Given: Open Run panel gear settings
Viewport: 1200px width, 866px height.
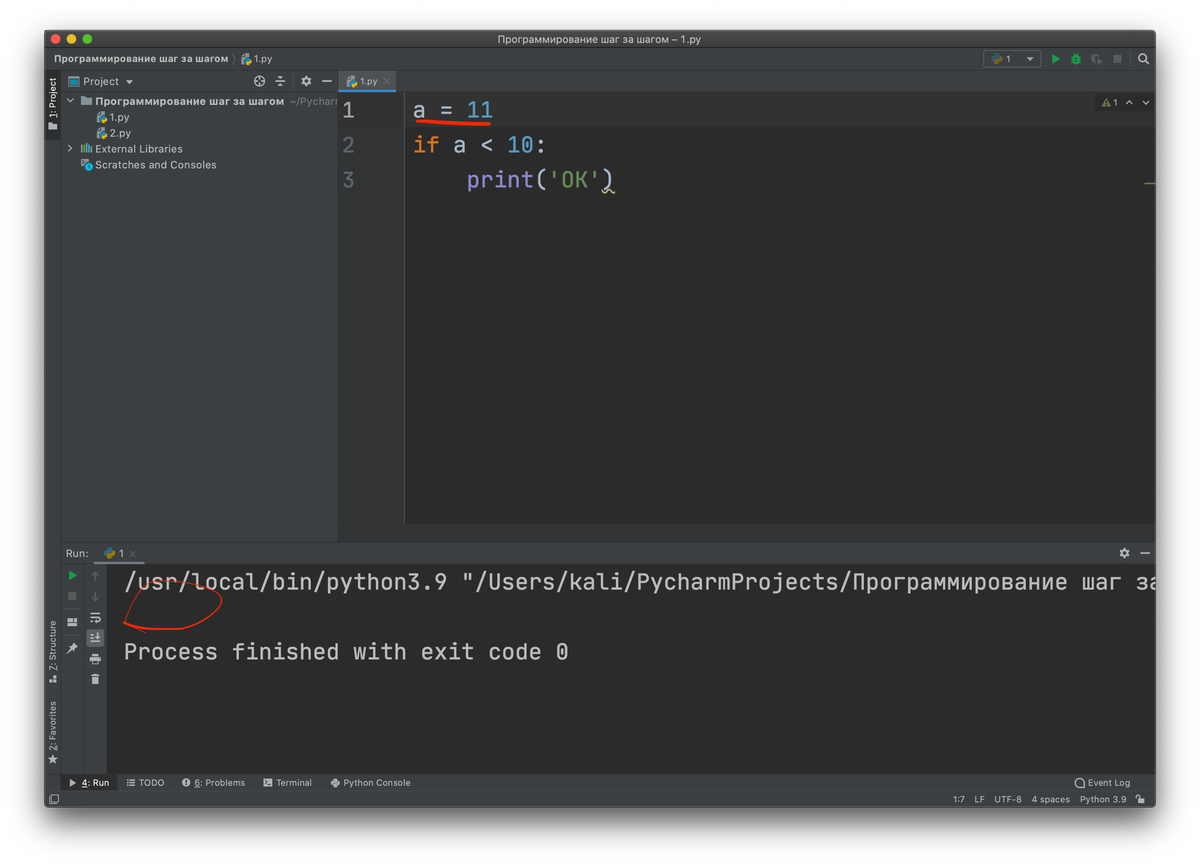Looking at the screenshot, I should [1124, 553].
